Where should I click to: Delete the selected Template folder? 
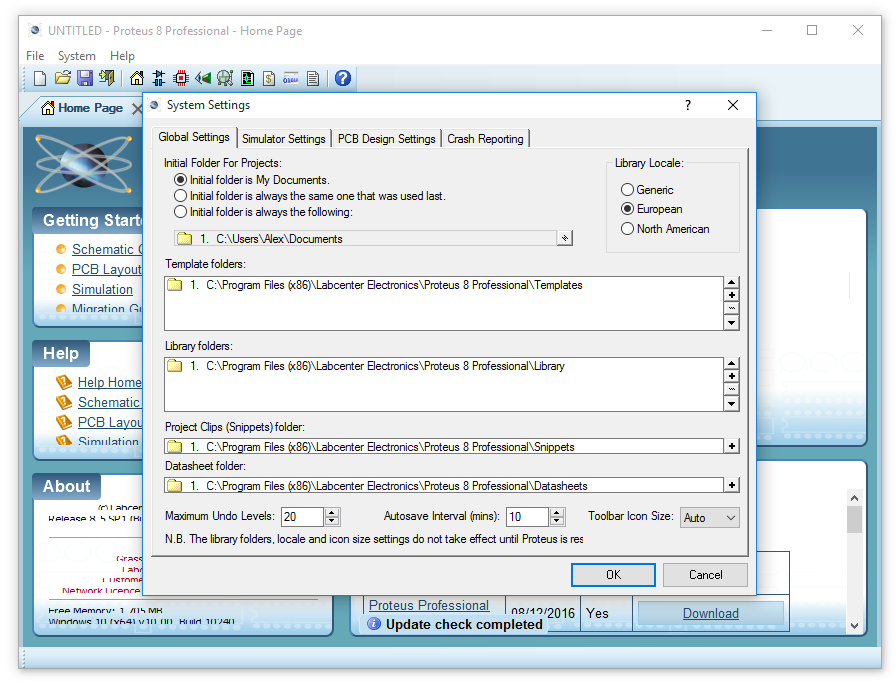click(731, 309)
